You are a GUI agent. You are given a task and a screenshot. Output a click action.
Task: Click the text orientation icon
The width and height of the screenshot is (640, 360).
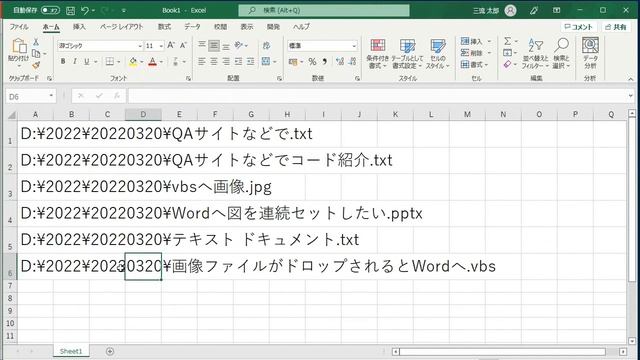click(239, 45)
